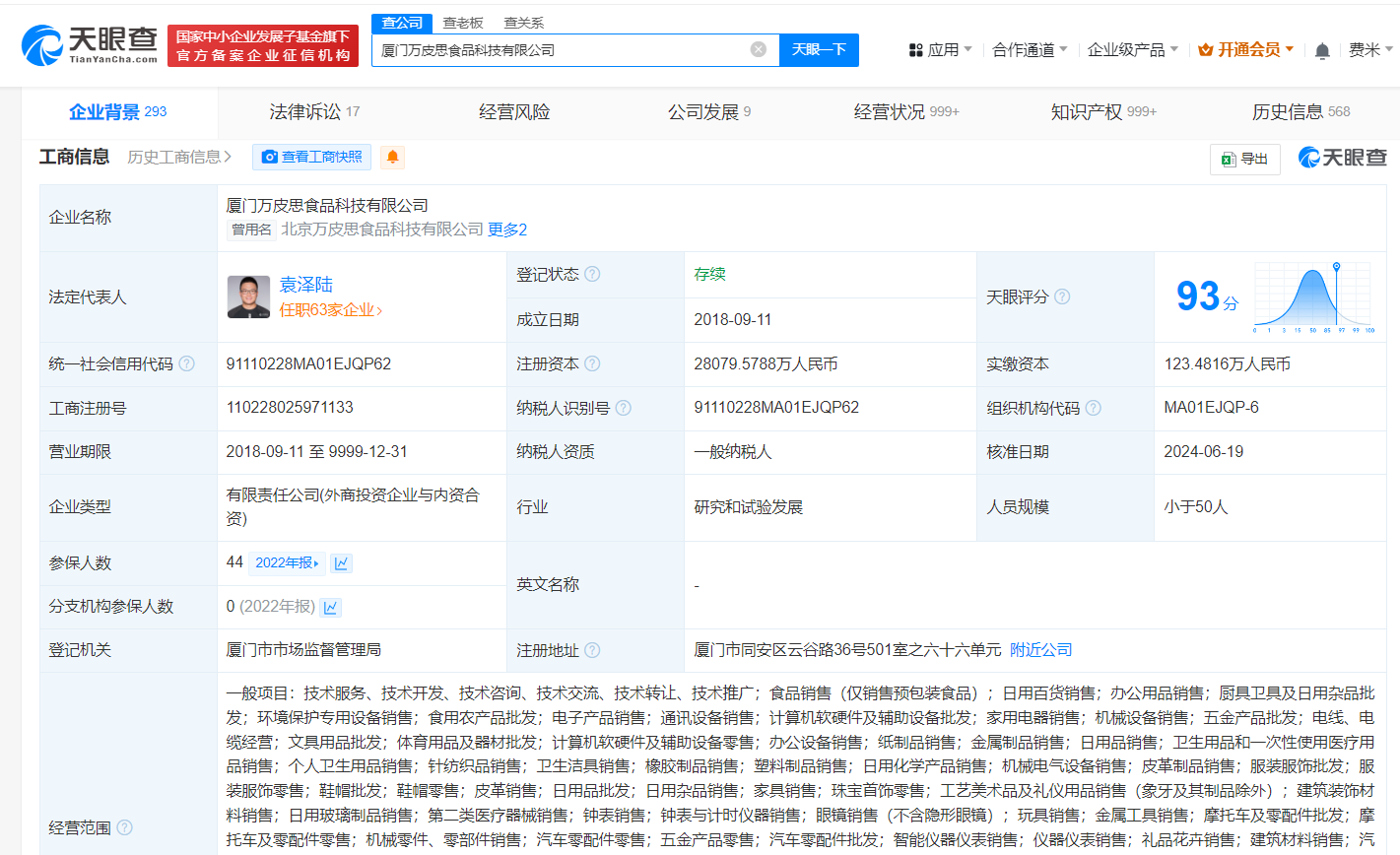This screenshot has width=1400, height=855.
Task: Click help icon beside 注册资本
Action: (592, 364)
